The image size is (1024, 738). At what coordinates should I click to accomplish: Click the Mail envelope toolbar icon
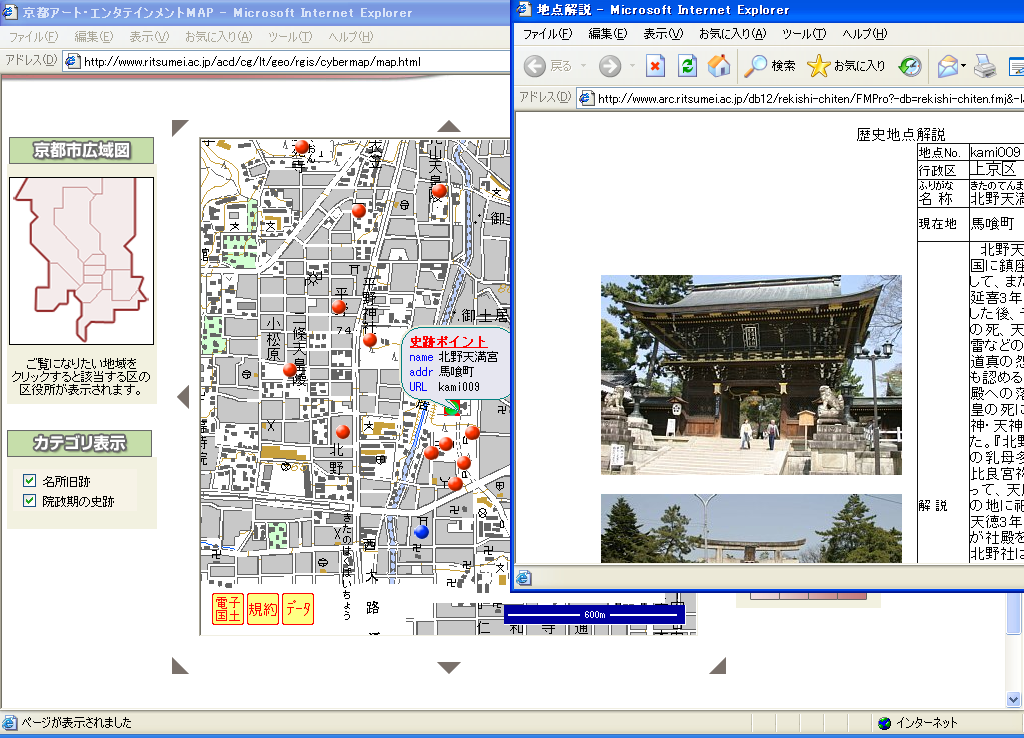(947, 66)
